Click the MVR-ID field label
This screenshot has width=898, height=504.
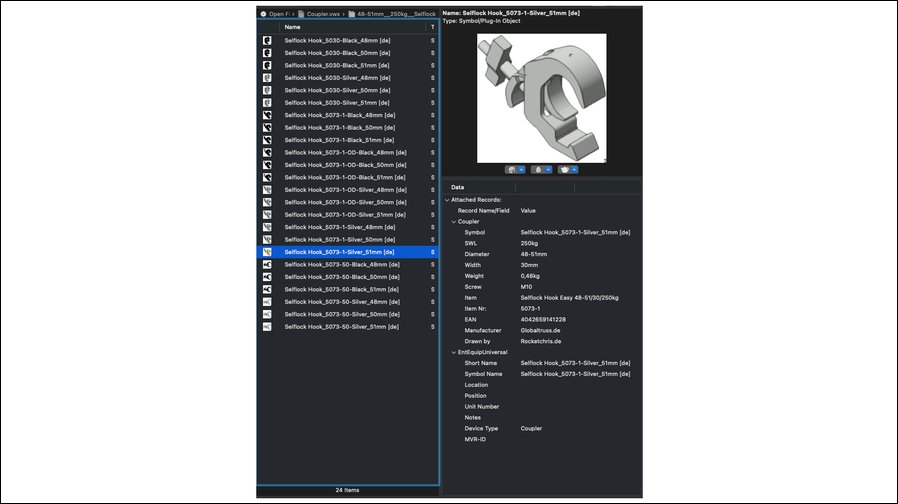tap(475, 439)
